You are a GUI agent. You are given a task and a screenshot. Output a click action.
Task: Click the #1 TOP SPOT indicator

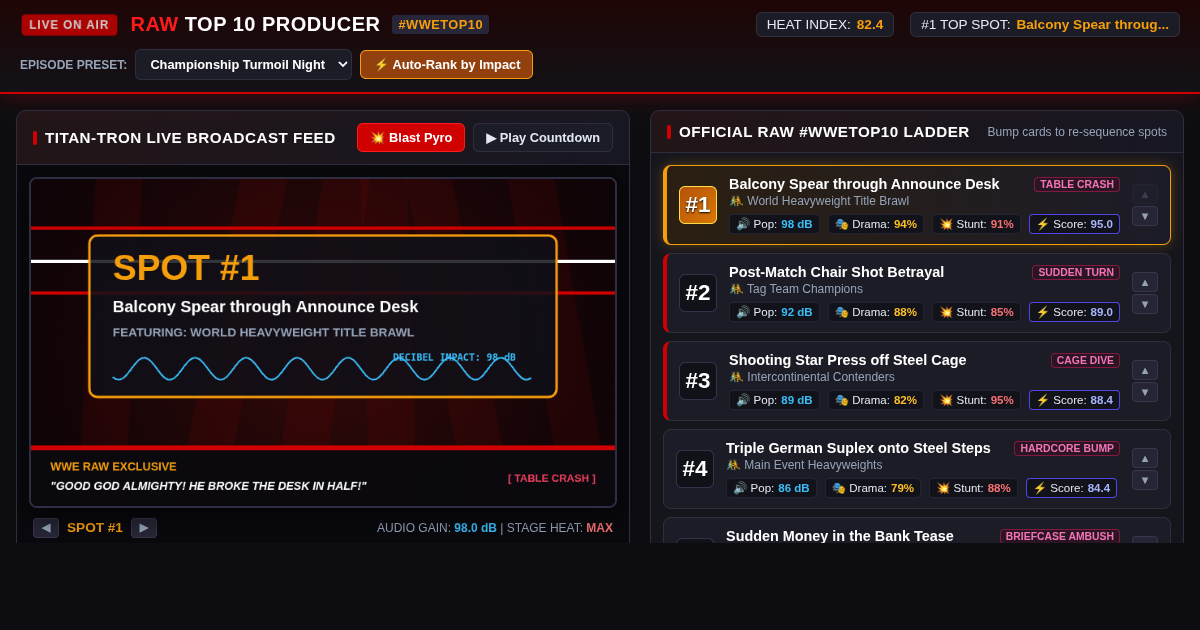[x=1045, y=24]
